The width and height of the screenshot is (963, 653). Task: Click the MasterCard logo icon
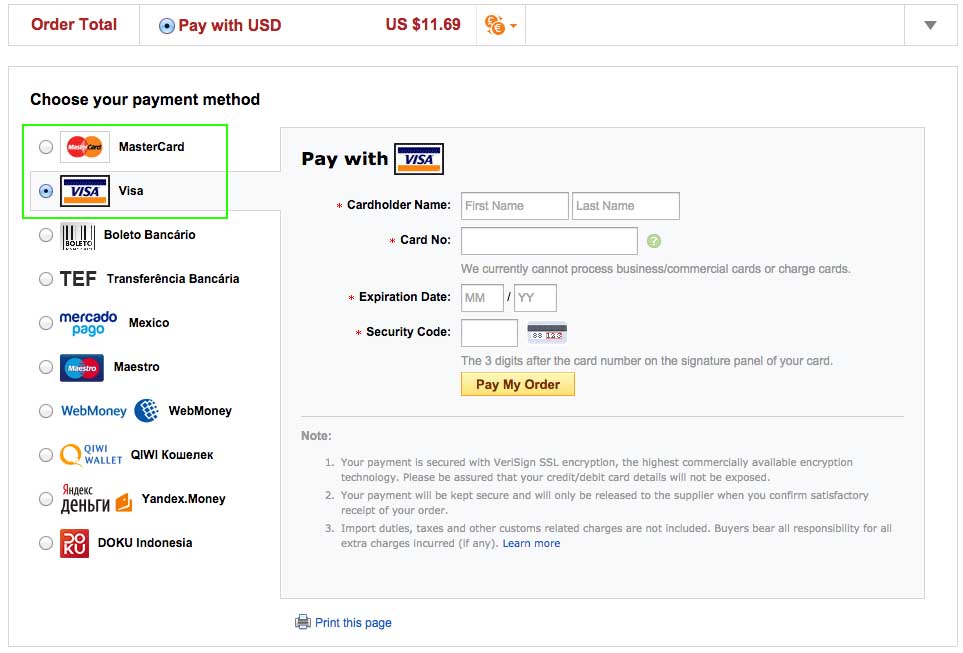(x=85, y=147)
